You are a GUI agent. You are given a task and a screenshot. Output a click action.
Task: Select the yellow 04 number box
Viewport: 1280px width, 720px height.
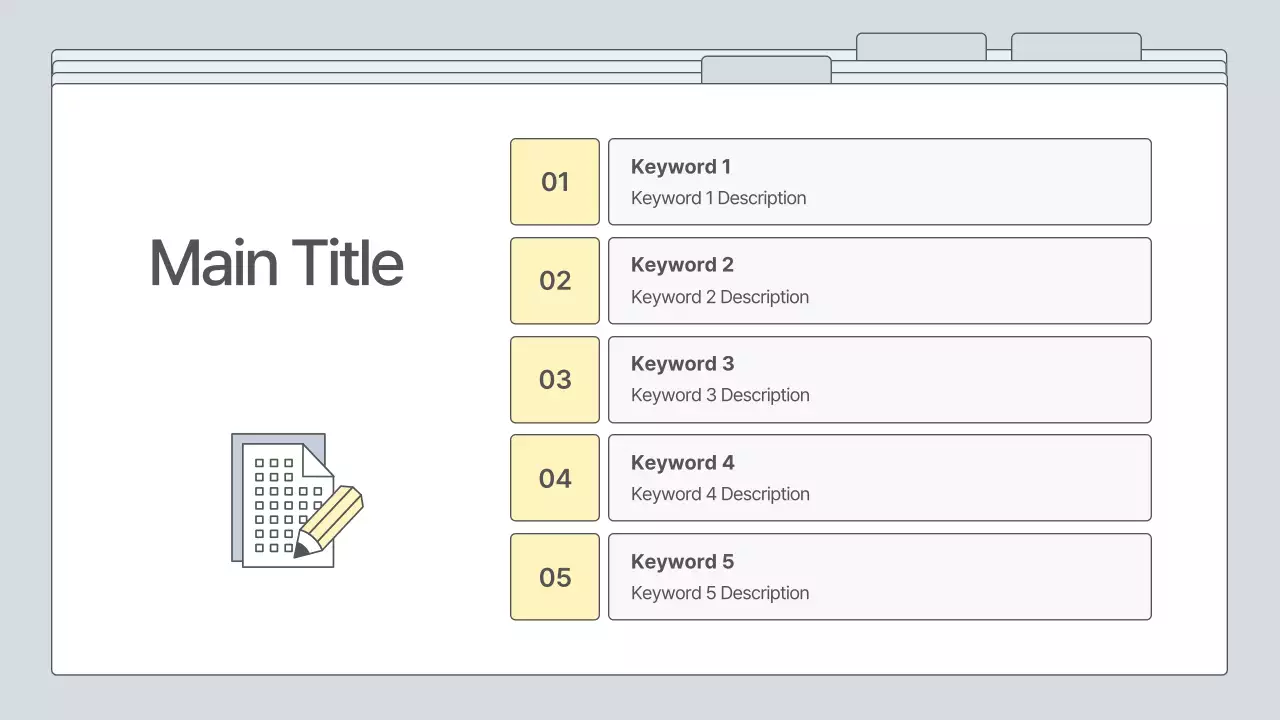click(x=555, y=478)
